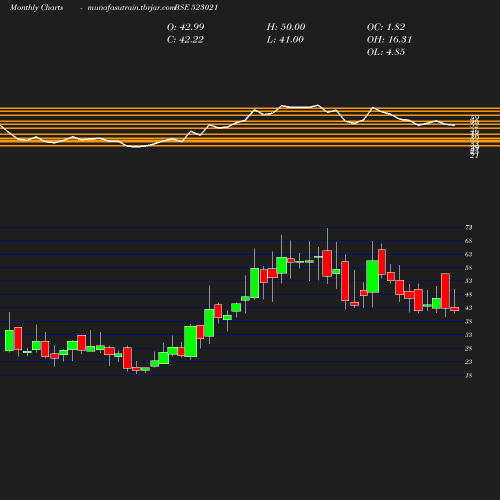Select the 'L: 41.00' low value

point(285,40)
